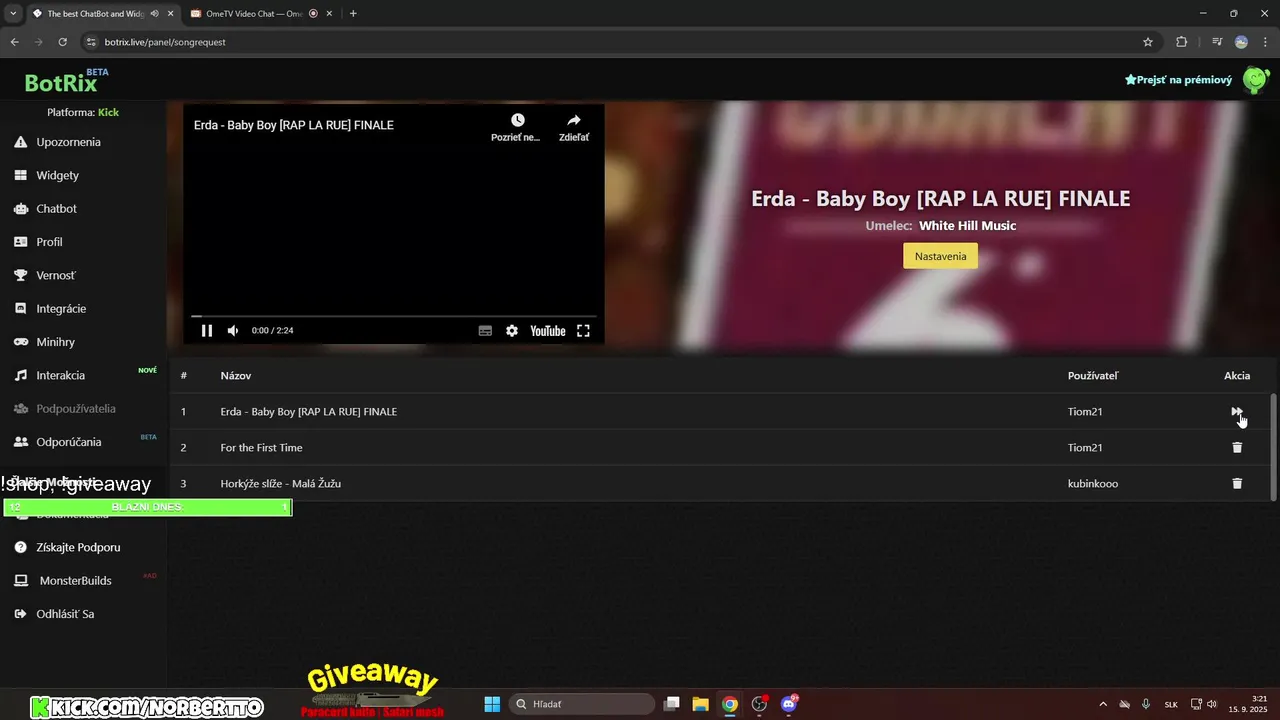Select the For the First Time row title
Image resolution: width=1280 pixels, height=720 pixels.
(x=261, y=448)
